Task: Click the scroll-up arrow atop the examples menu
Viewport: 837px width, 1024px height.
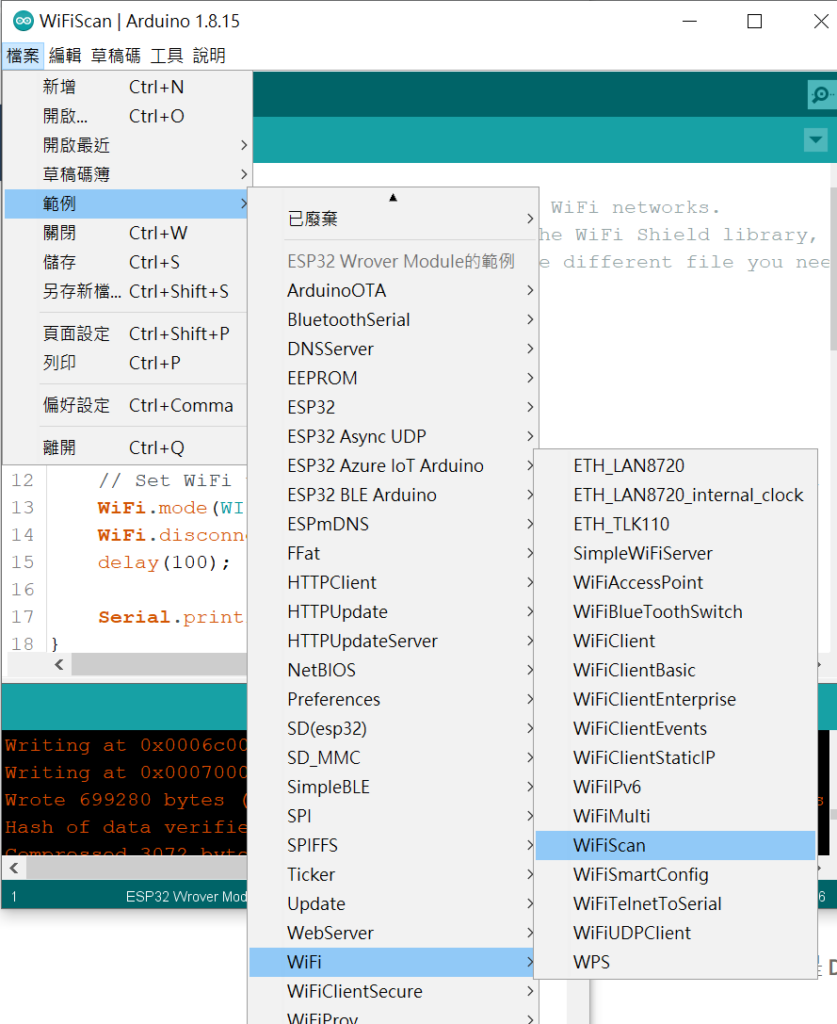Action: [x=393, y=198]
